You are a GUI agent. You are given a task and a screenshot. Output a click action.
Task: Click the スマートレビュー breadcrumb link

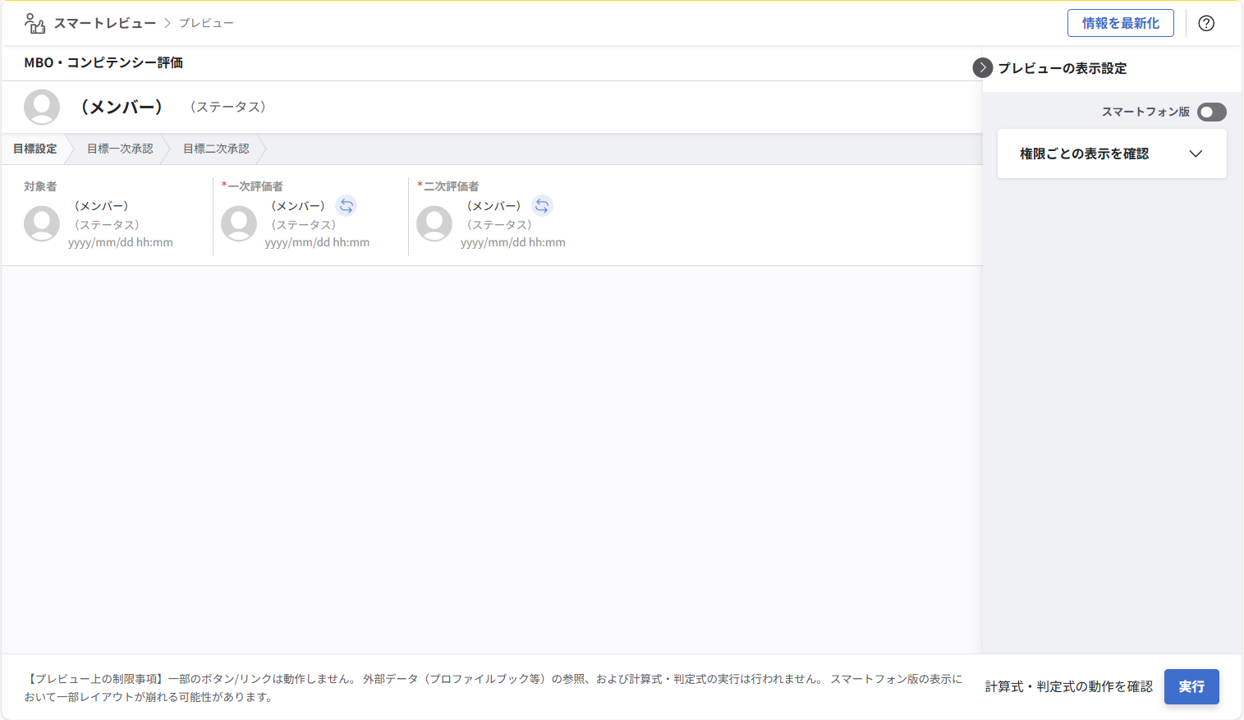click(x=105, y=21)
